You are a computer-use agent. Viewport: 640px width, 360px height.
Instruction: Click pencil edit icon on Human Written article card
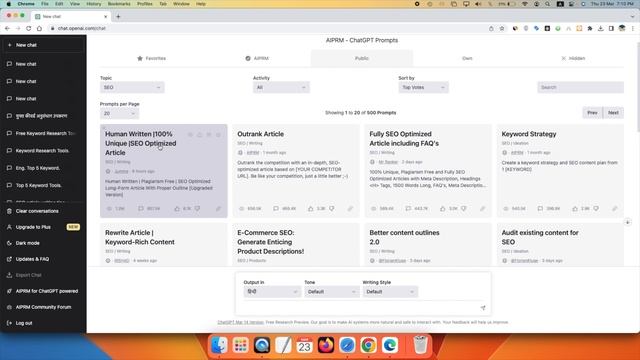218,209
